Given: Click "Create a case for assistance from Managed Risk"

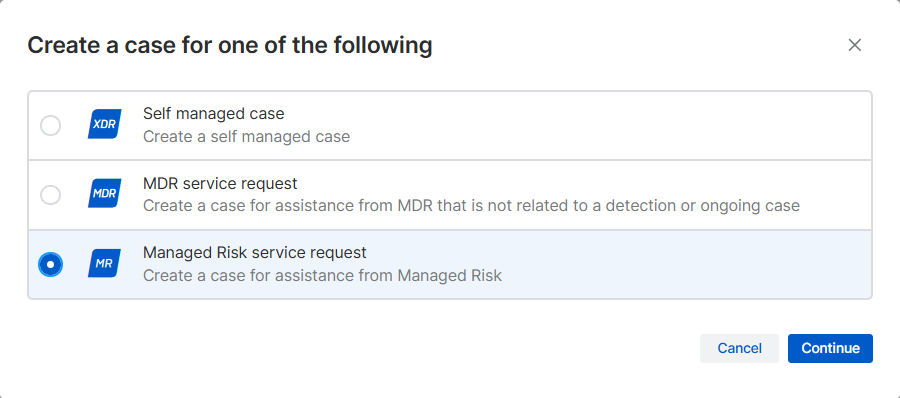Looking at the screenshot, I should [322, 276].
